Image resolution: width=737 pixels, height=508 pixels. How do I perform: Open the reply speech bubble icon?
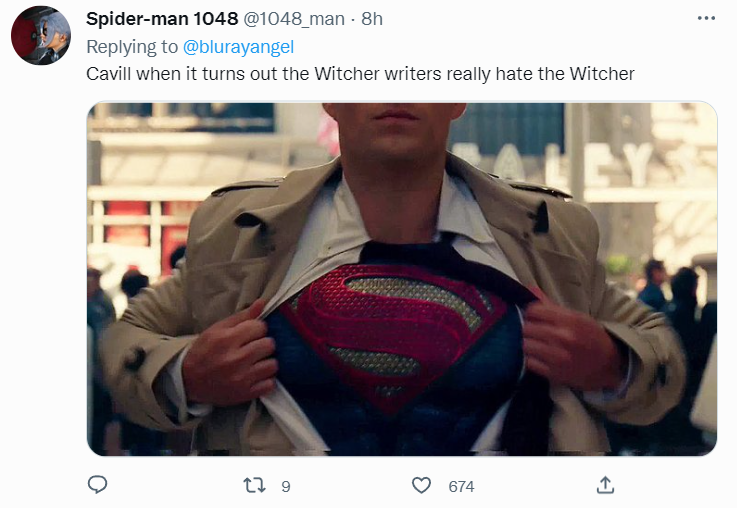[97, 485]
